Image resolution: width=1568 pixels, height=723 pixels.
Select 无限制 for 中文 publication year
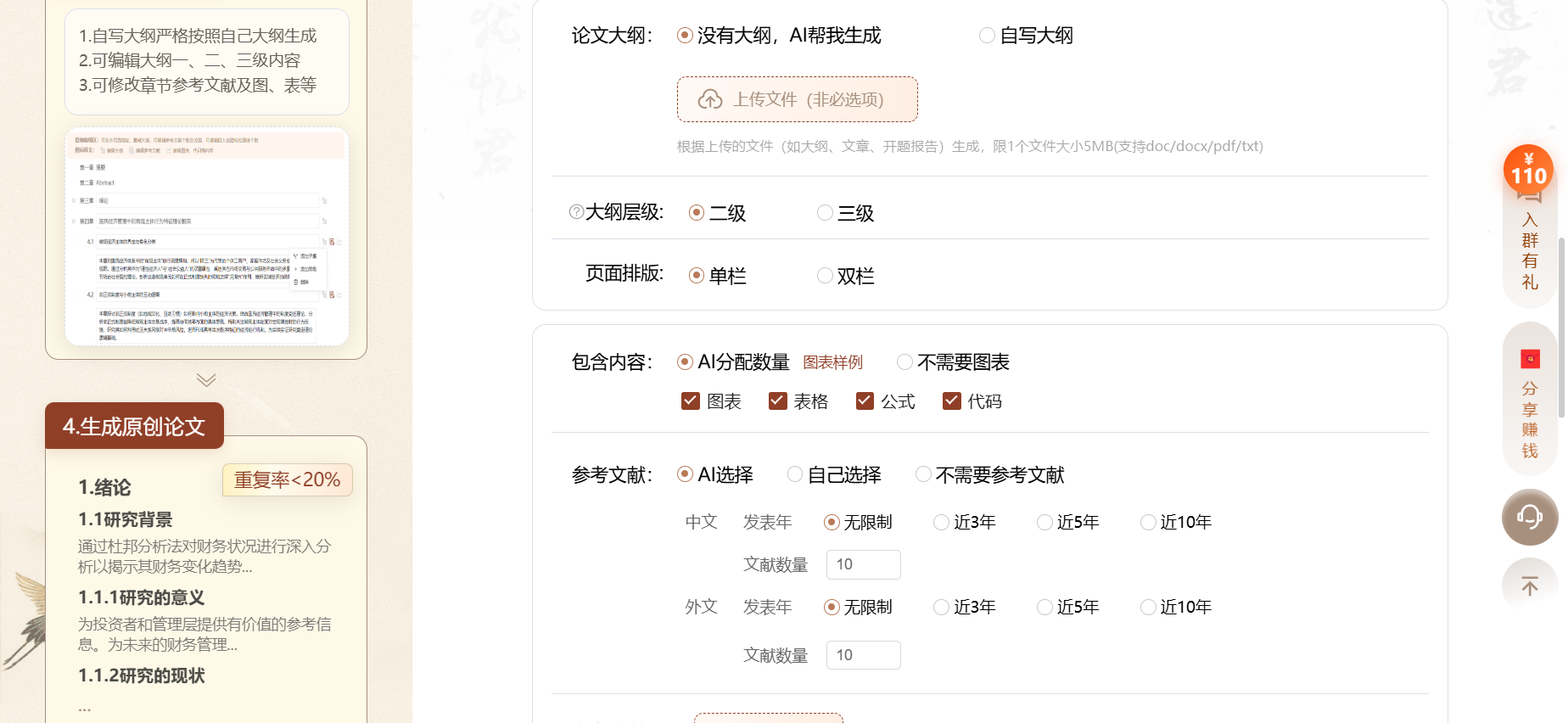click(858, 522)
